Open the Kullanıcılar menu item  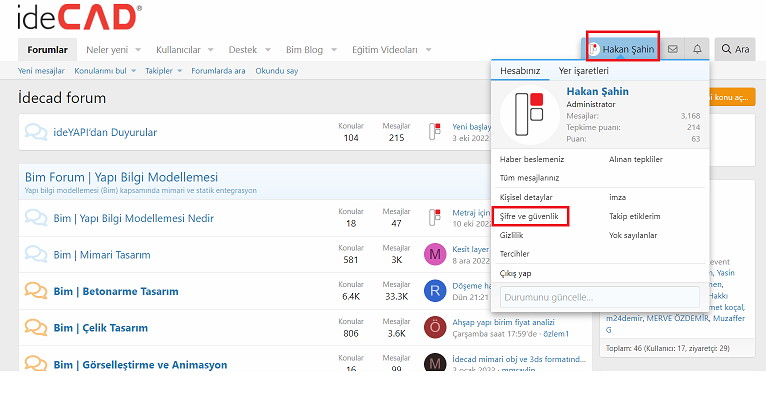coord(178,50)
